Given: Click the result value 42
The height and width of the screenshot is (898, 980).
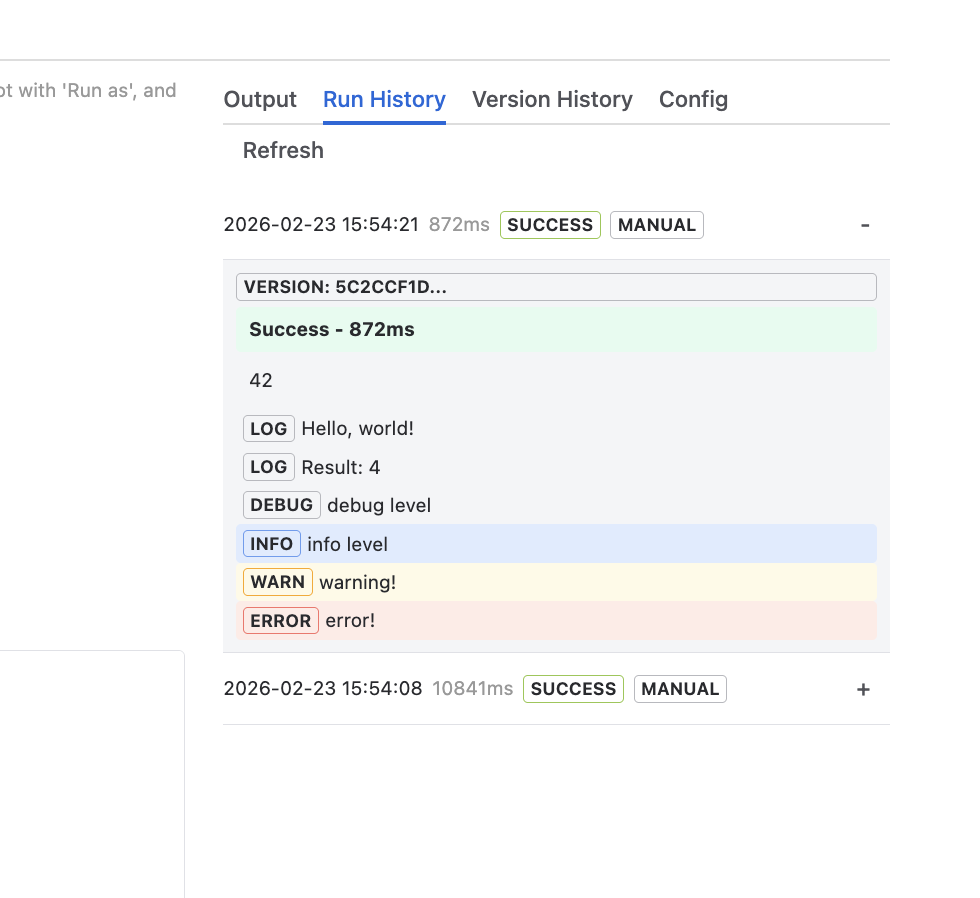Looking at the screenshot, I should [x=261, y=381].
